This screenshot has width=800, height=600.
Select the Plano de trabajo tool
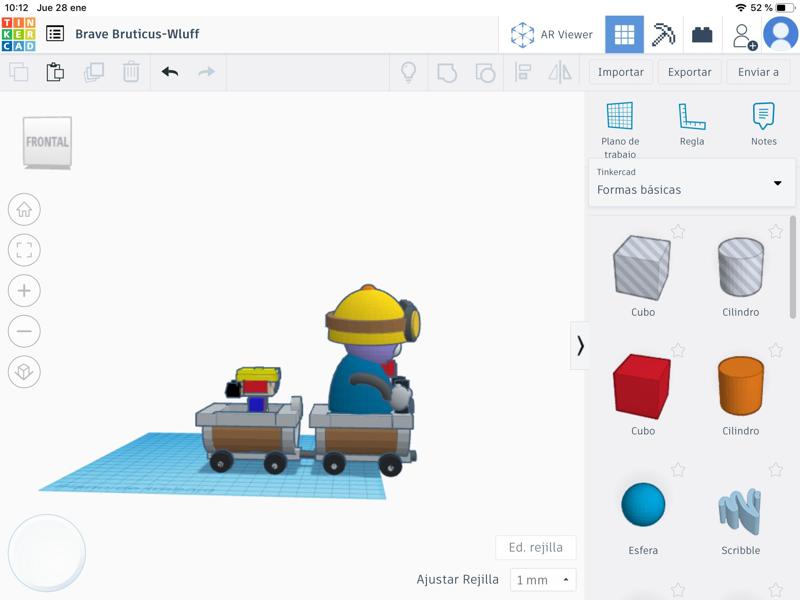[x=620, y=130]
